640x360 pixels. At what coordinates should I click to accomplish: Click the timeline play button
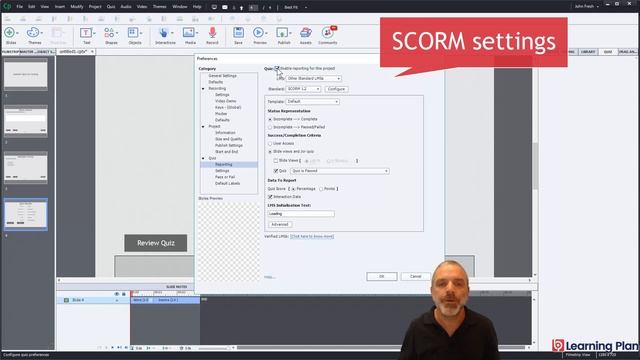(x=113, y=348)
